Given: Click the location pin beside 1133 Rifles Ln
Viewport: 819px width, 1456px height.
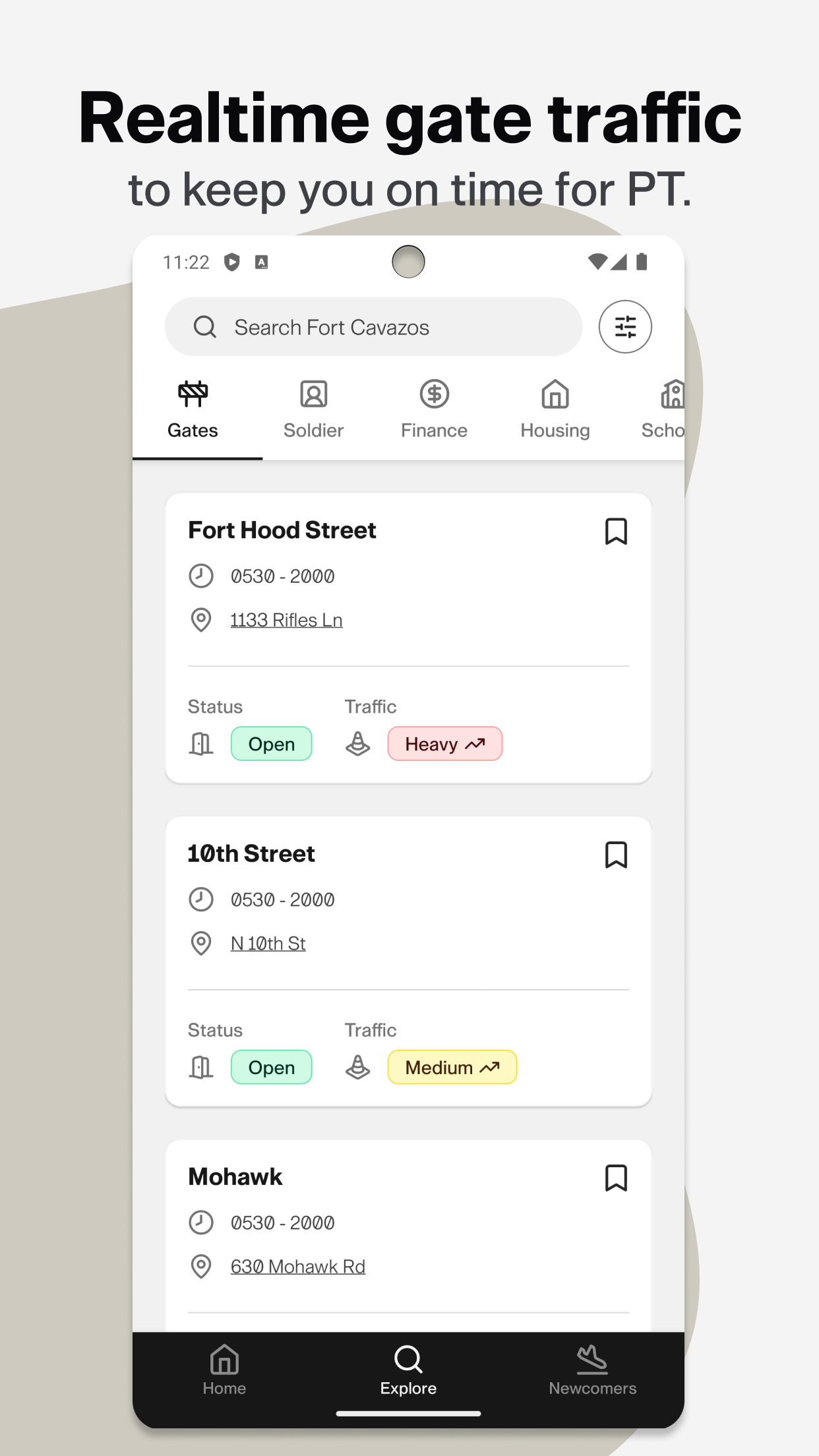Looking at the screenshot, I should pyautogui.click(x=201, y=620).
